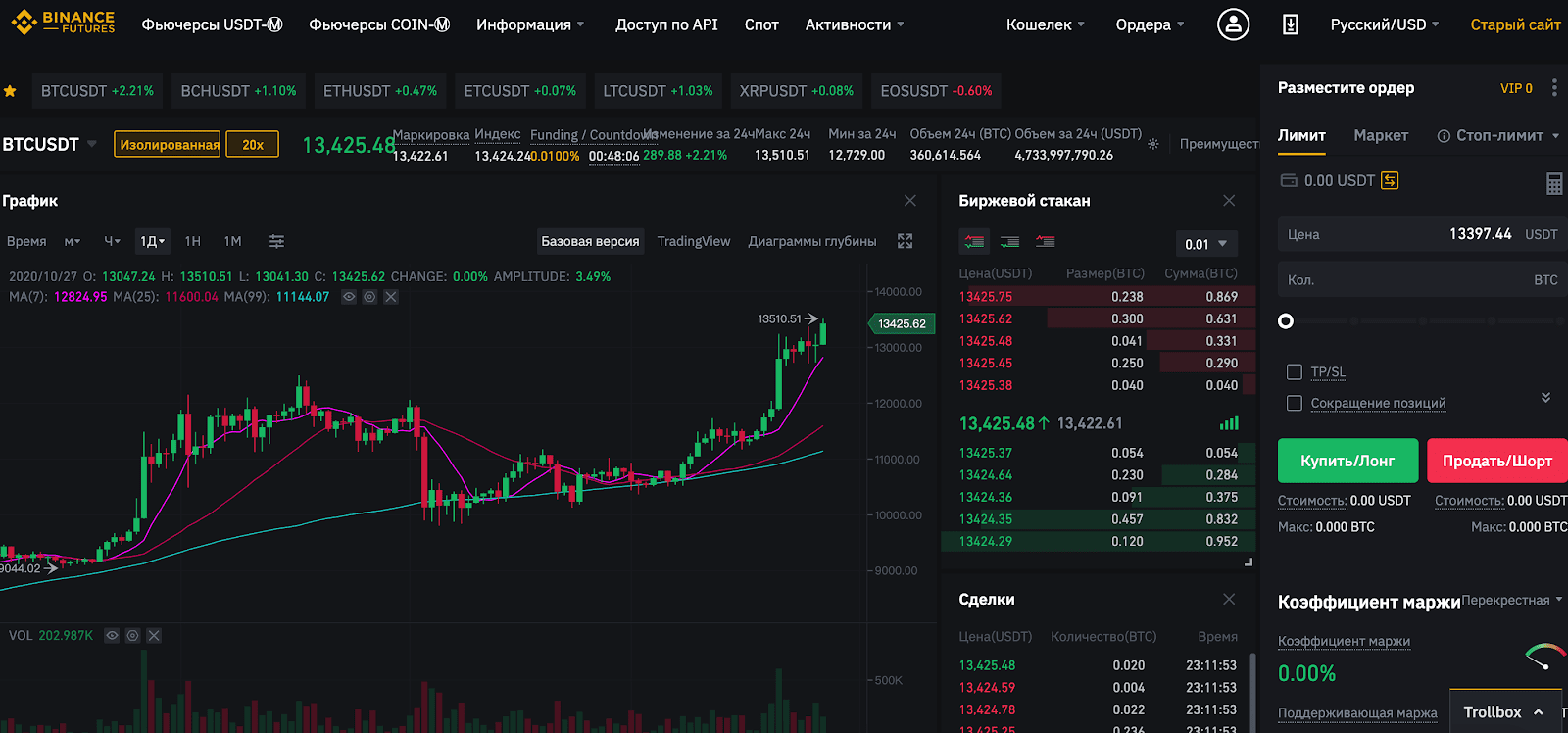Open the user profile account icon
The height and width of the screenshot is (733, 1568).
1233,24
